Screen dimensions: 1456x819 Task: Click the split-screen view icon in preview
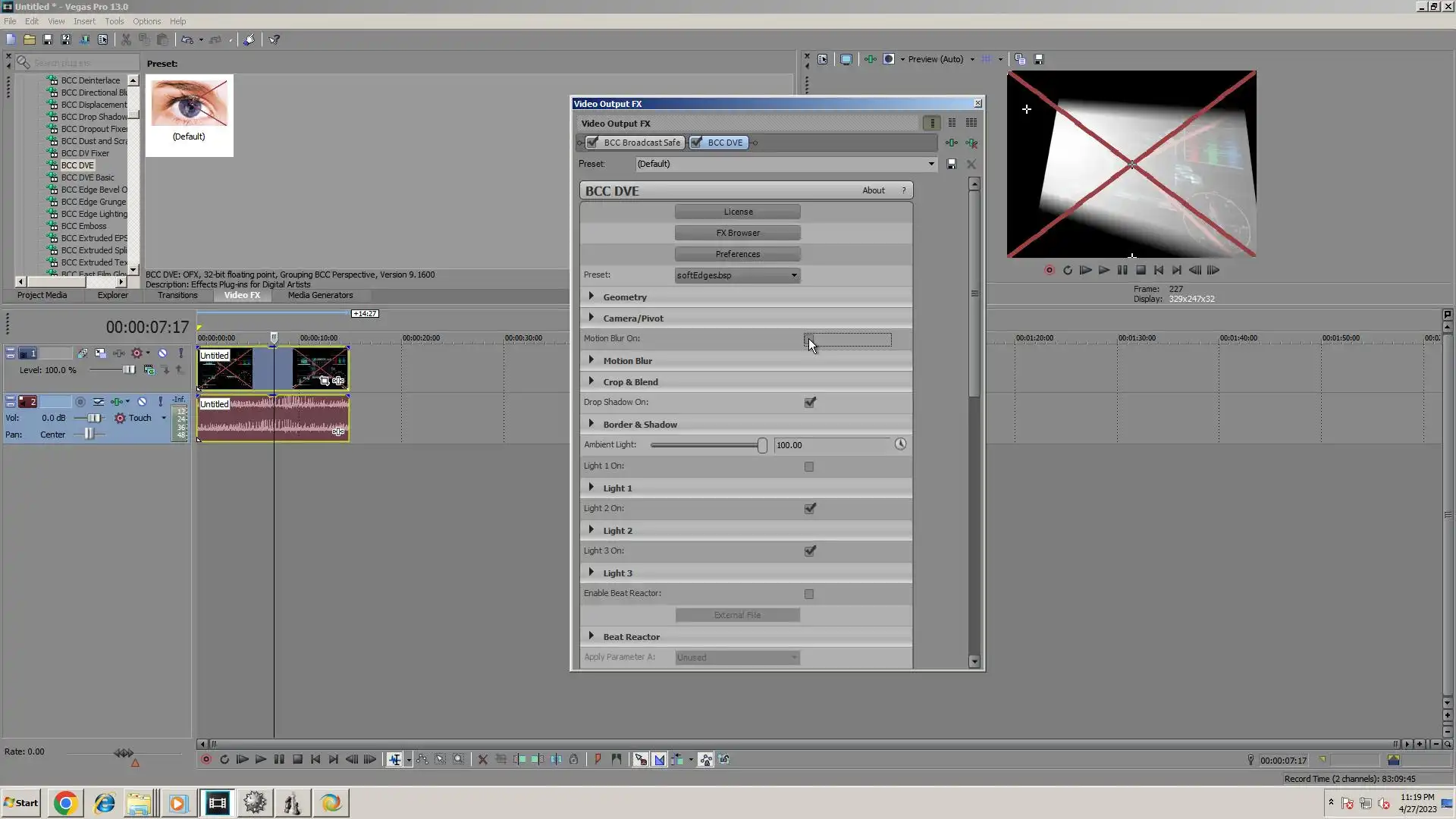889,59
